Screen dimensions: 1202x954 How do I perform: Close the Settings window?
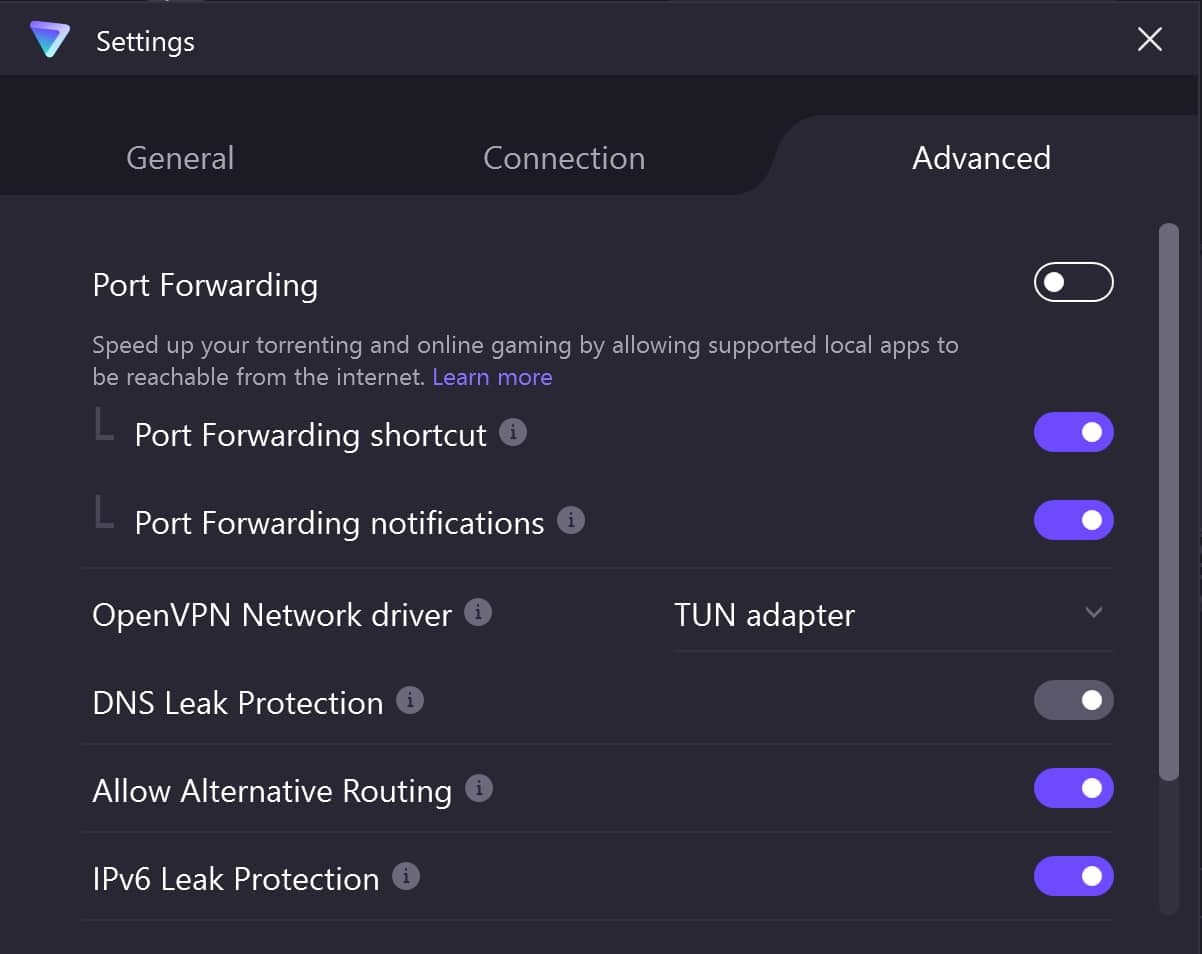1150,40
